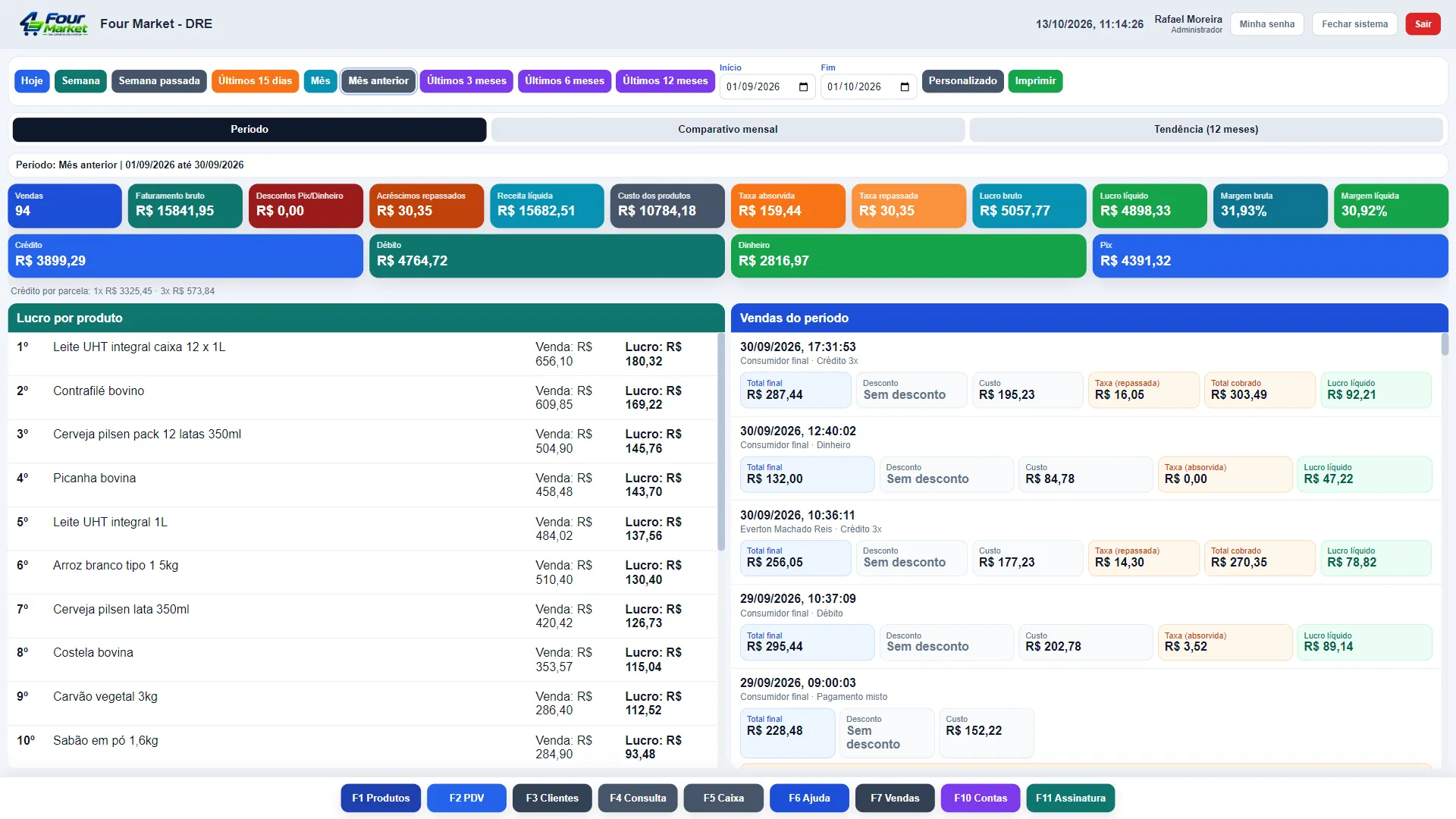
Task: Select the Mês filter button
Action: (x=321, y=81)
